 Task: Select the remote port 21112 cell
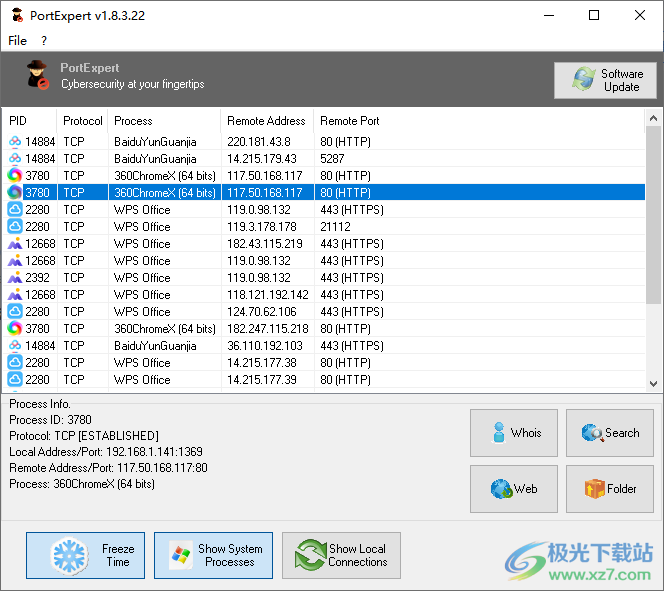click(x=335, y=226)
